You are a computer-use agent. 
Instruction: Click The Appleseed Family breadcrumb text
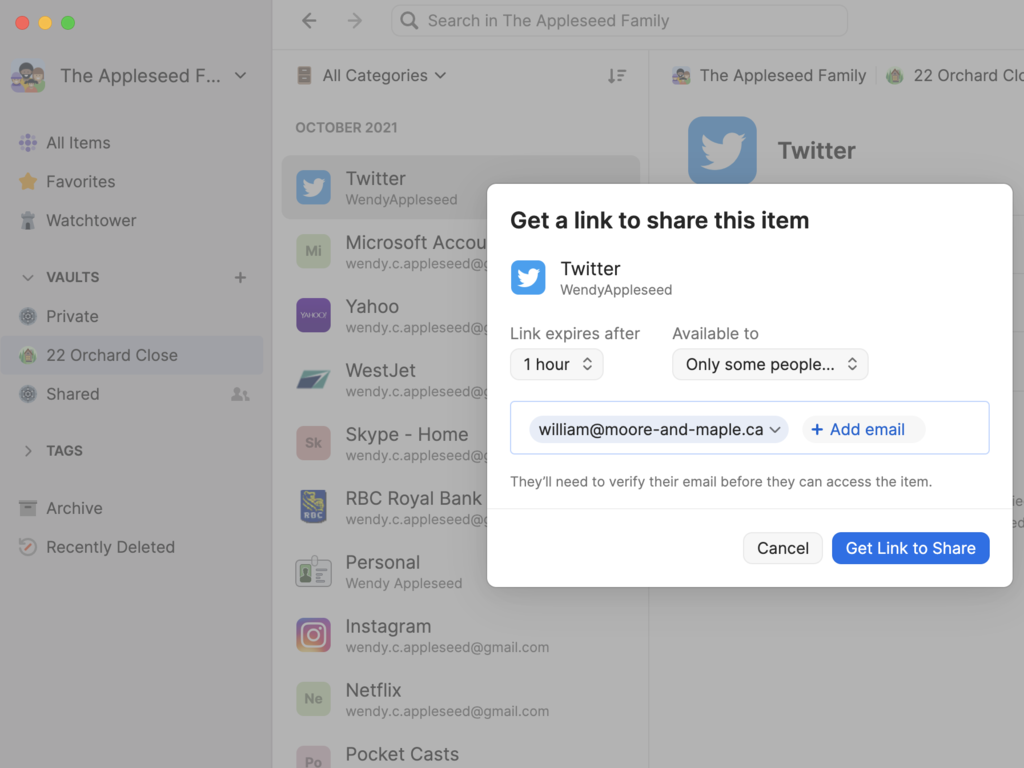782,76
